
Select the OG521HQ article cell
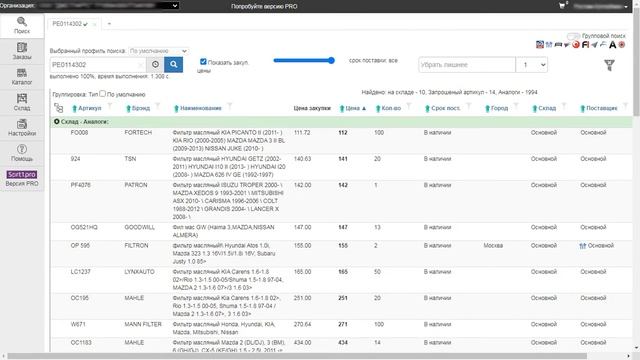click(x=84, y=227)
